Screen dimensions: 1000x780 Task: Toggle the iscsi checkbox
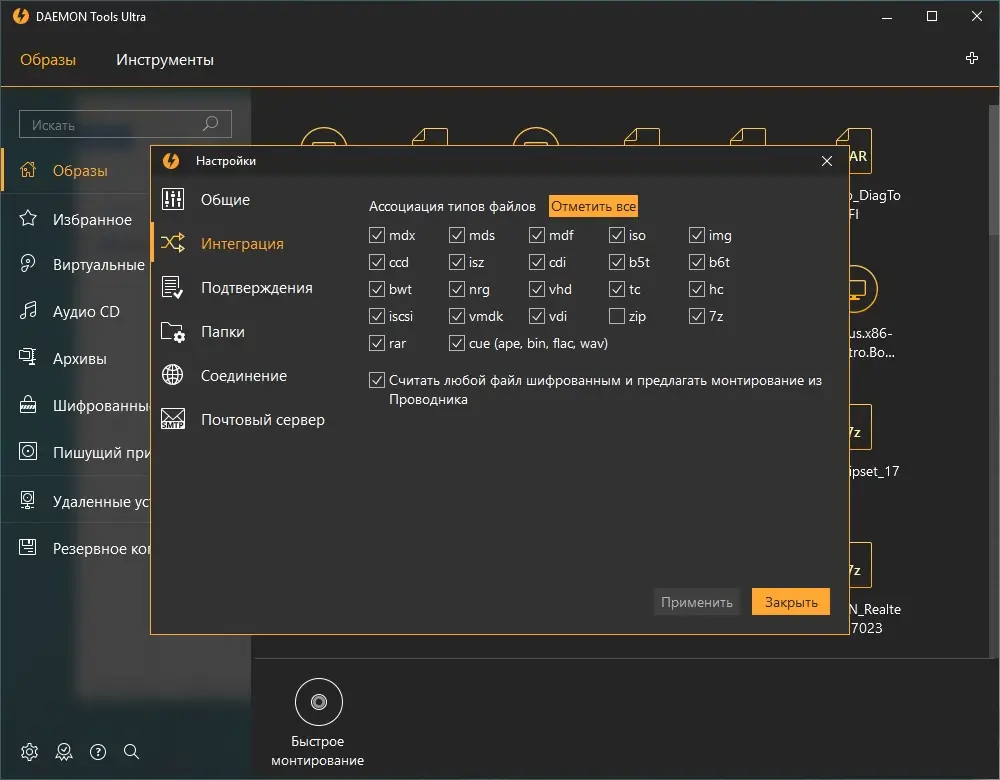(377, 316)
